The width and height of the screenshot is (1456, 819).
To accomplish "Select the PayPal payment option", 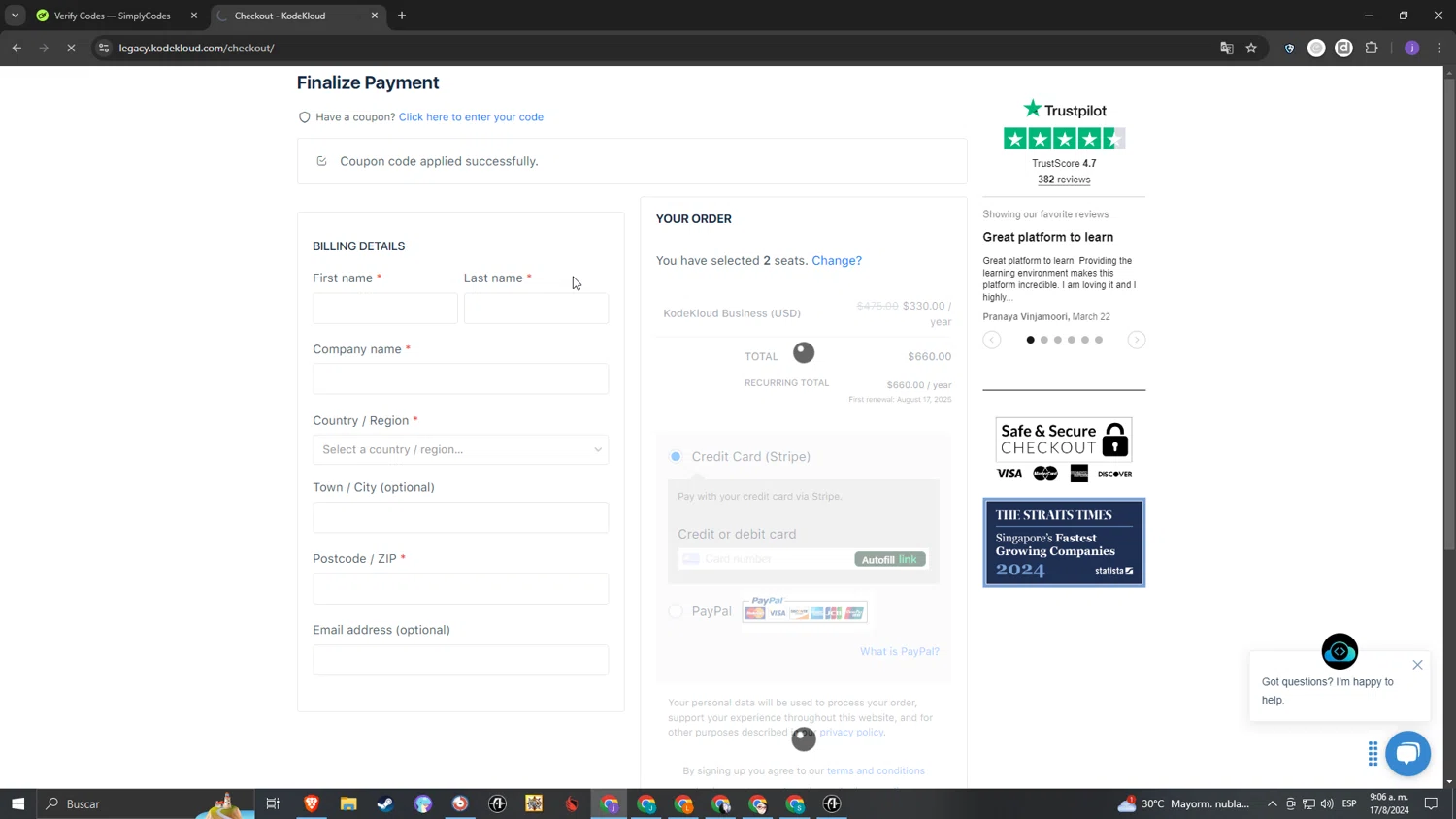I will 676,611.
